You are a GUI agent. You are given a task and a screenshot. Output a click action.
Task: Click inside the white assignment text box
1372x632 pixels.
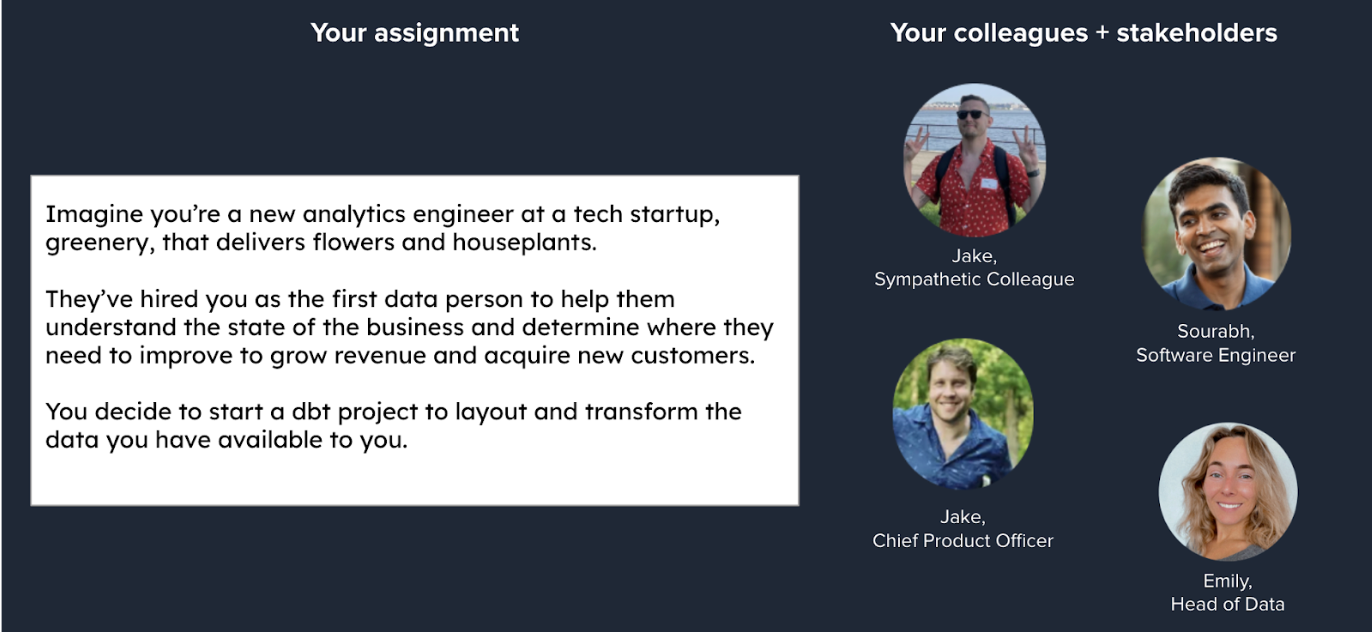[415, 340]
